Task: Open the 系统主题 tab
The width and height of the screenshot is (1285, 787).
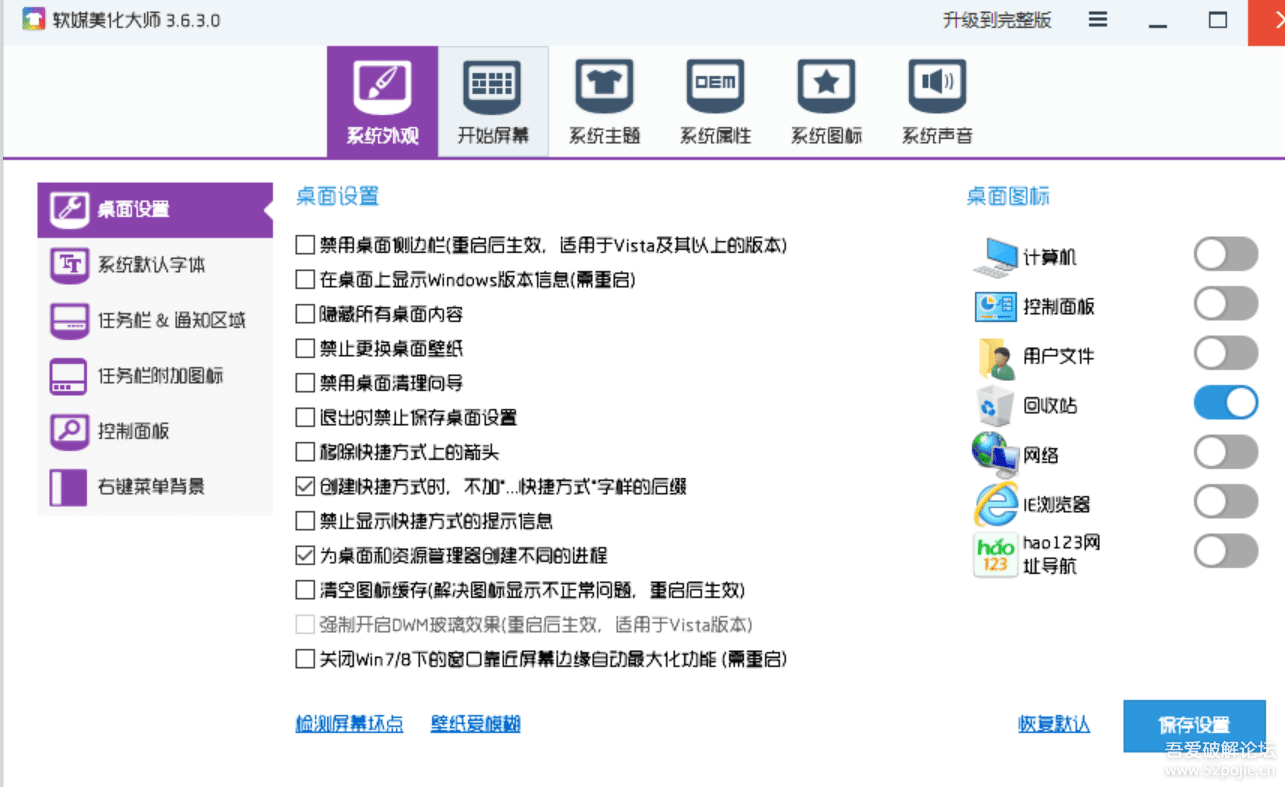Action: [604, 102]
